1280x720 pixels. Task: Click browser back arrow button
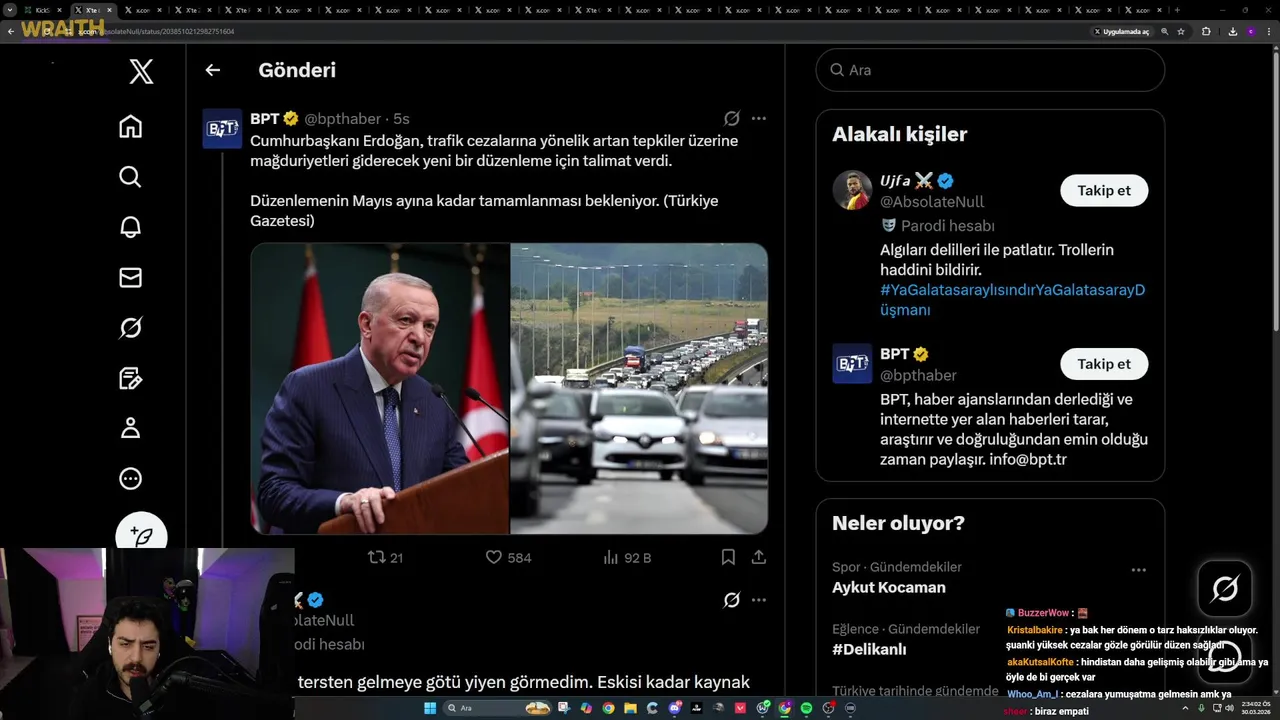pos(11,31)
